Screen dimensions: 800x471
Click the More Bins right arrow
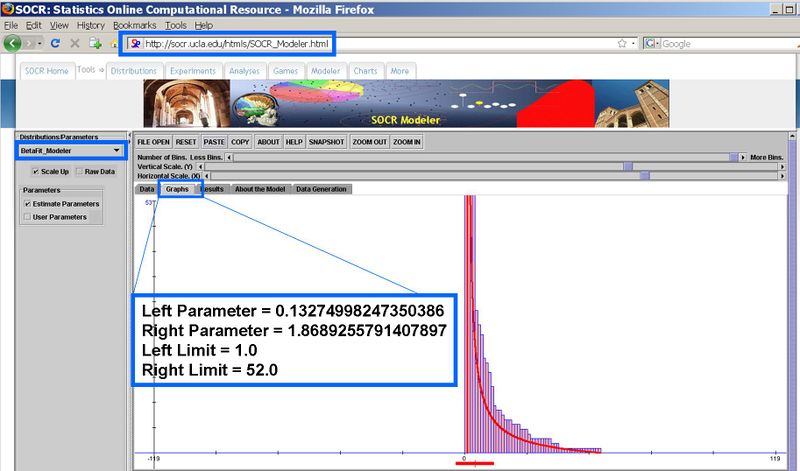coord(743,158)
